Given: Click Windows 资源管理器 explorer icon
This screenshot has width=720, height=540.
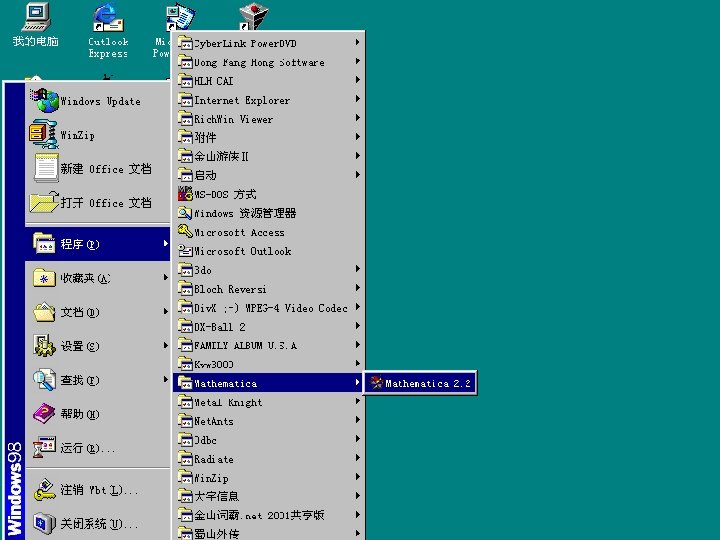Looking at the screenshot, I should pyautogui.click(x=185, y=213).
